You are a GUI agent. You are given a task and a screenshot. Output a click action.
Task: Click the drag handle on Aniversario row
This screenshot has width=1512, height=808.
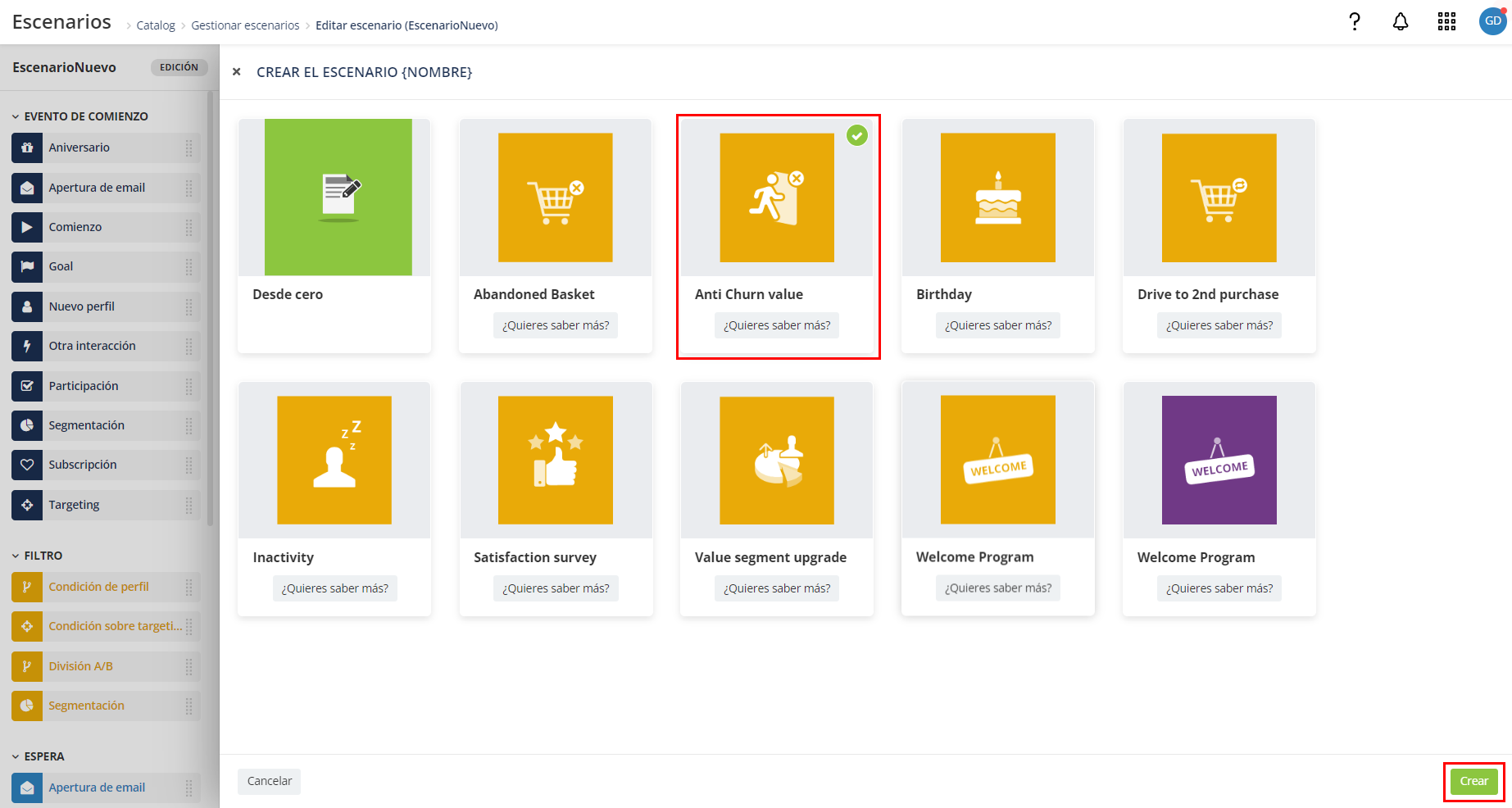pyautogui.click(x=189, y=148)
